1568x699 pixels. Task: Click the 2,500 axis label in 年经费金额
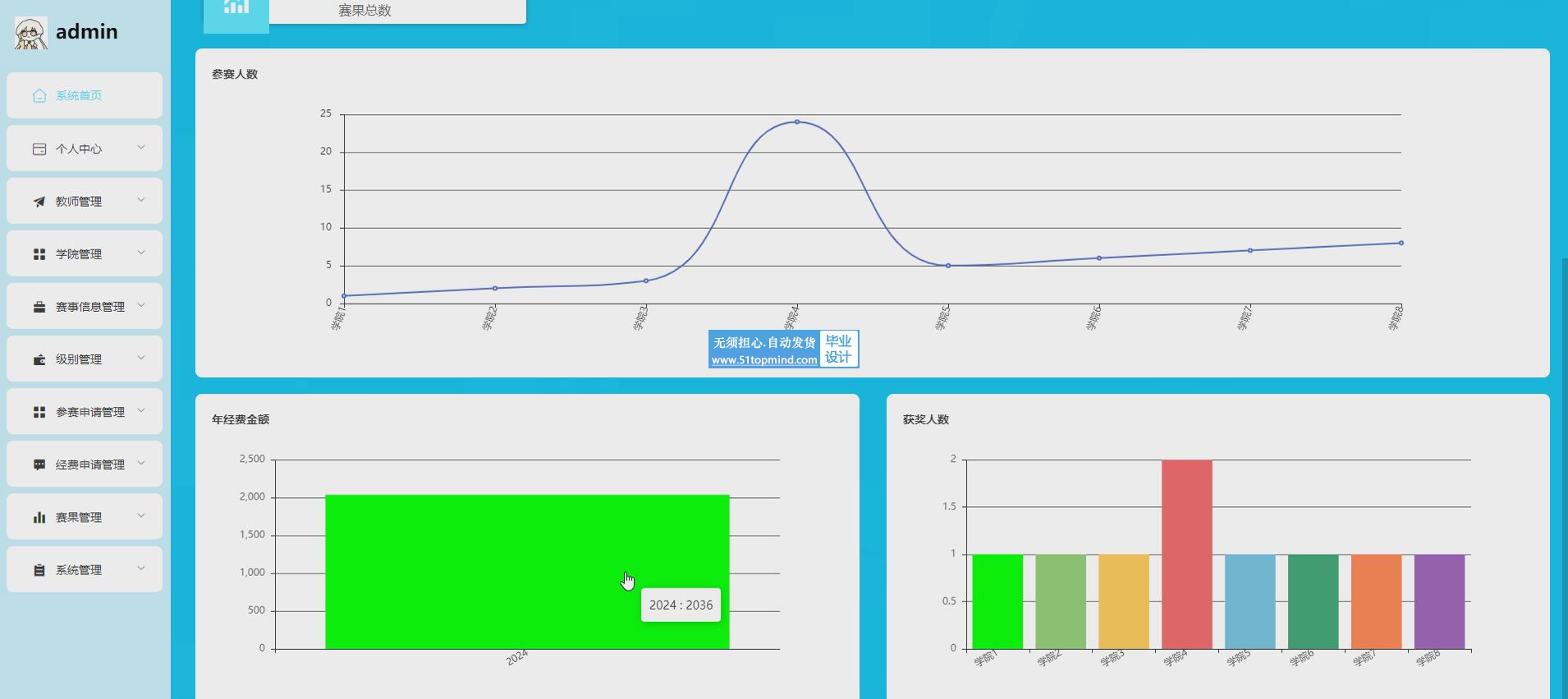(x=252, y=459)
